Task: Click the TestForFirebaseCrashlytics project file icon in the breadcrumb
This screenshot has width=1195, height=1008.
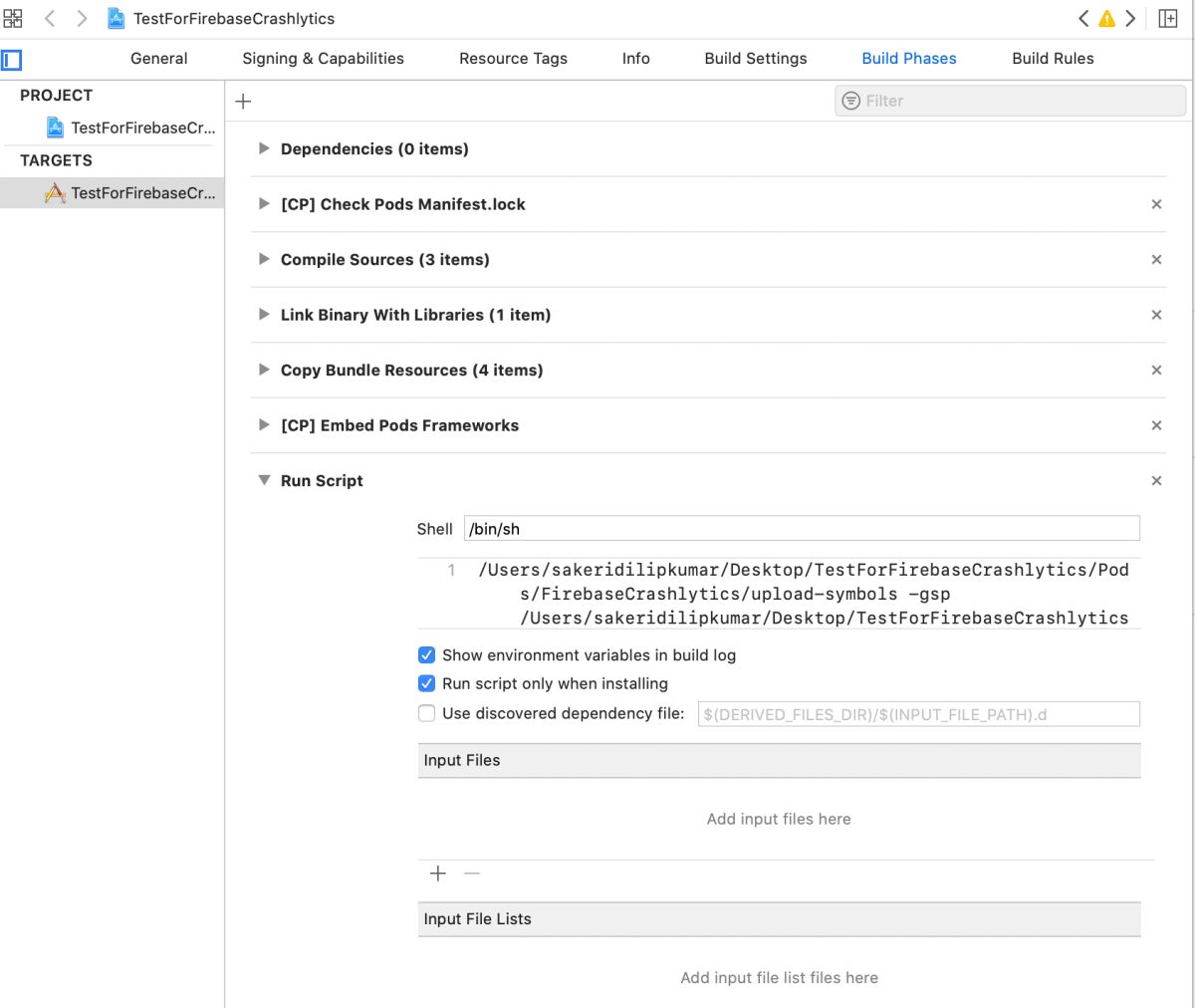Action: (x=117, y=18)
